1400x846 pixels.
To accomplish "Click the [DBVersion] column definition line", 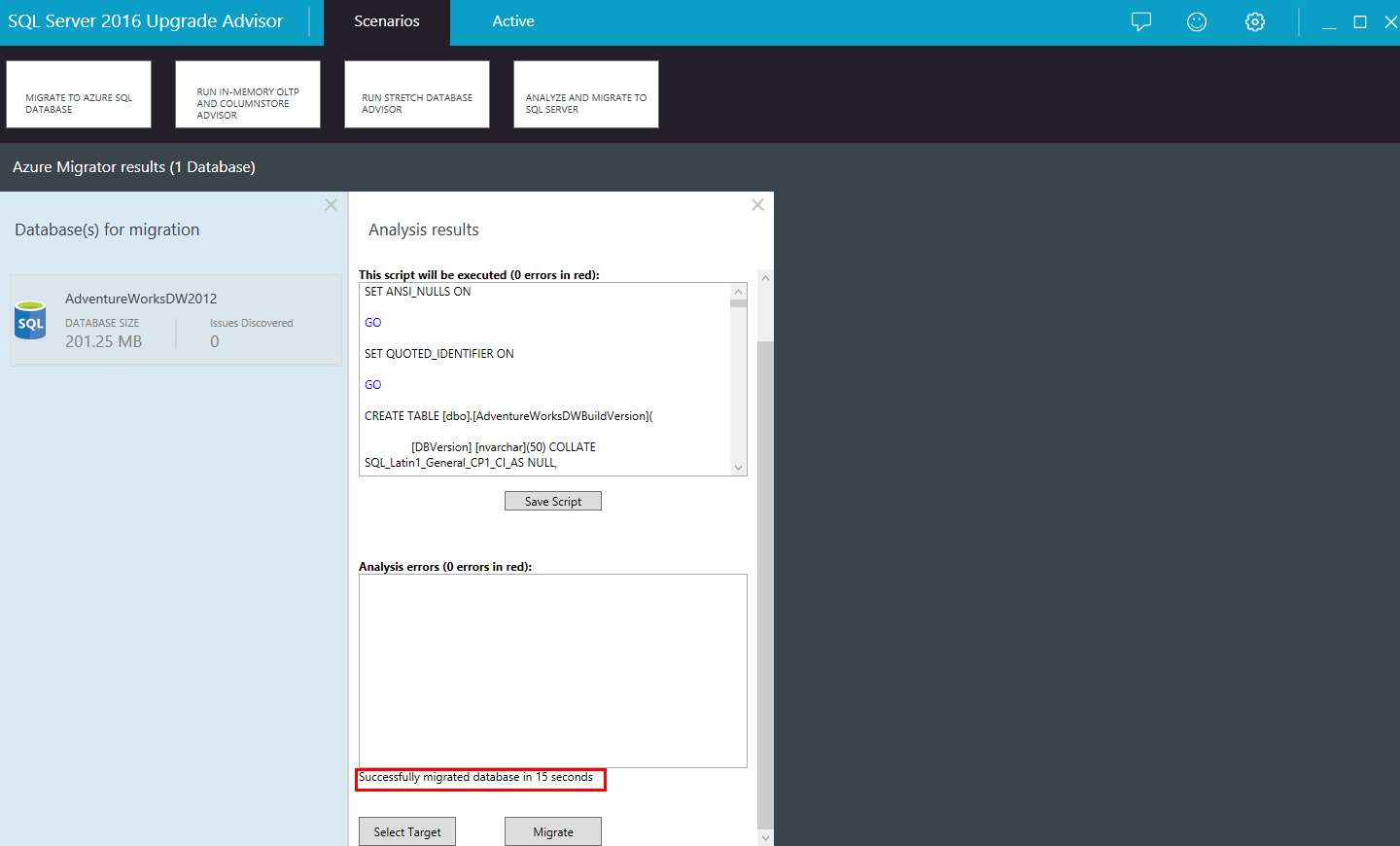I will pos(504,447).
